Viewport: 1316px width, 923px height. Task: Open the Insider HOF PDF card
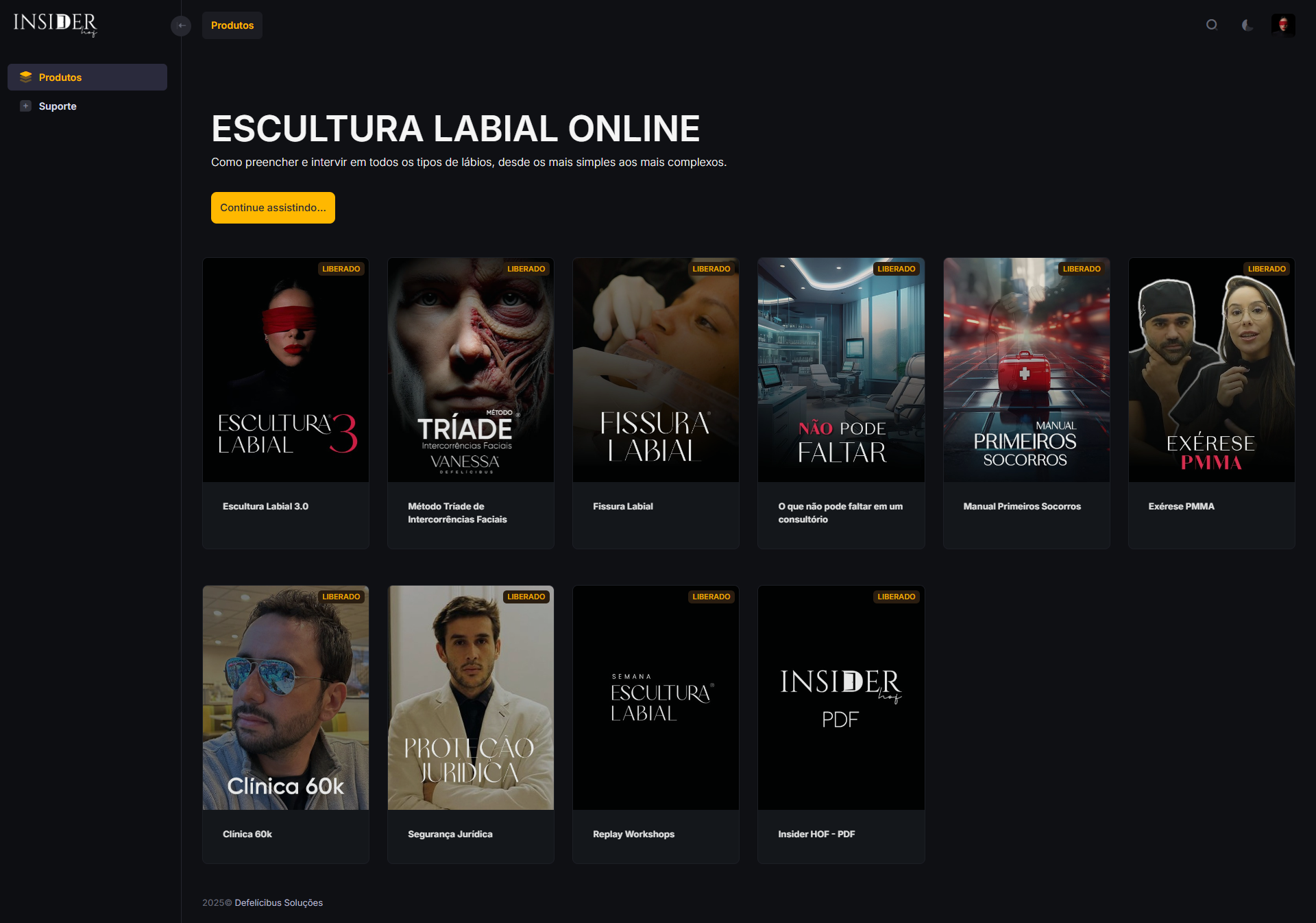tap(841, 724)
